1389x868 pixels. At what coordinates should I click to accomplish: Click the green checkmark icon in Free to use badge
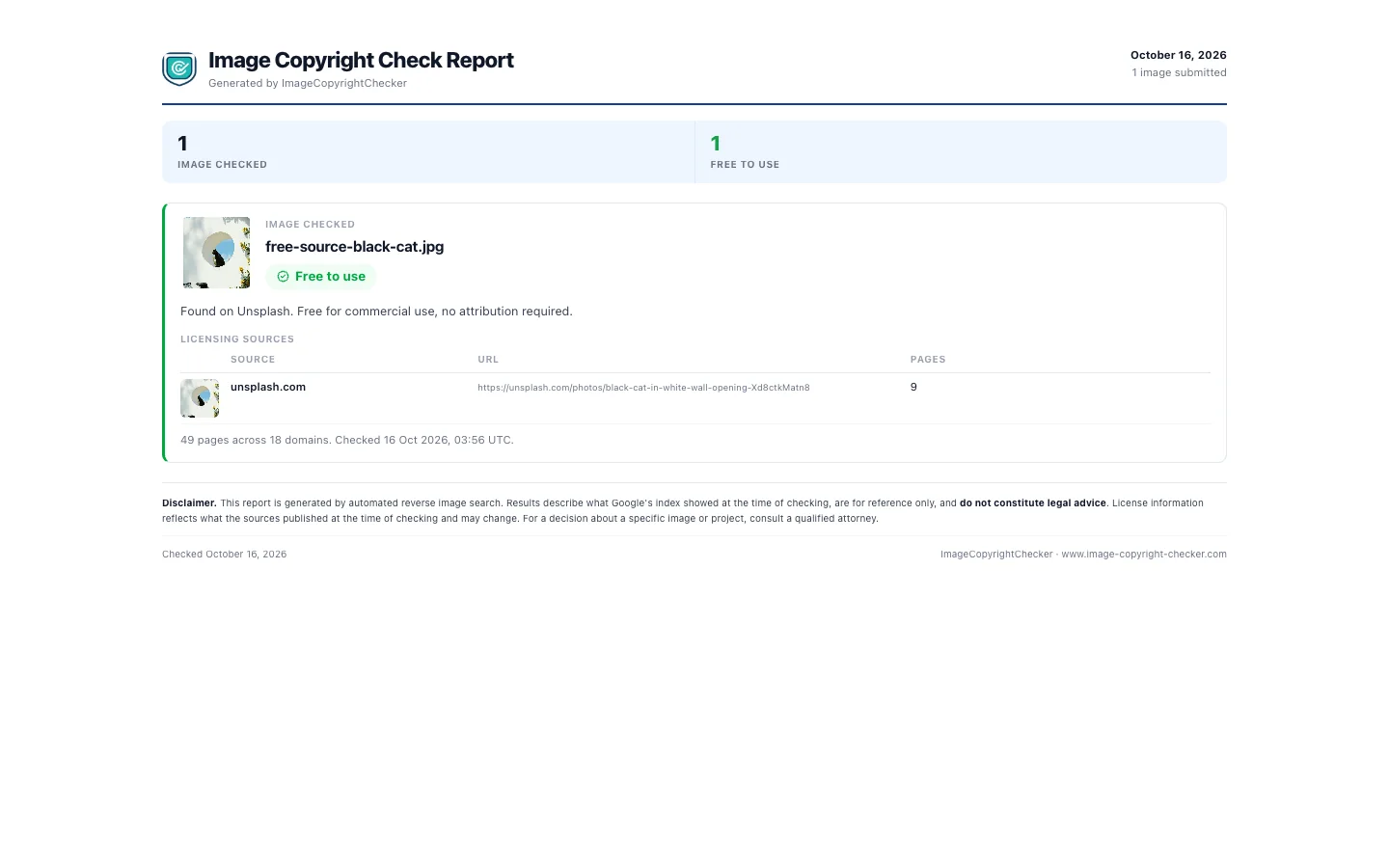coord(283,277)
